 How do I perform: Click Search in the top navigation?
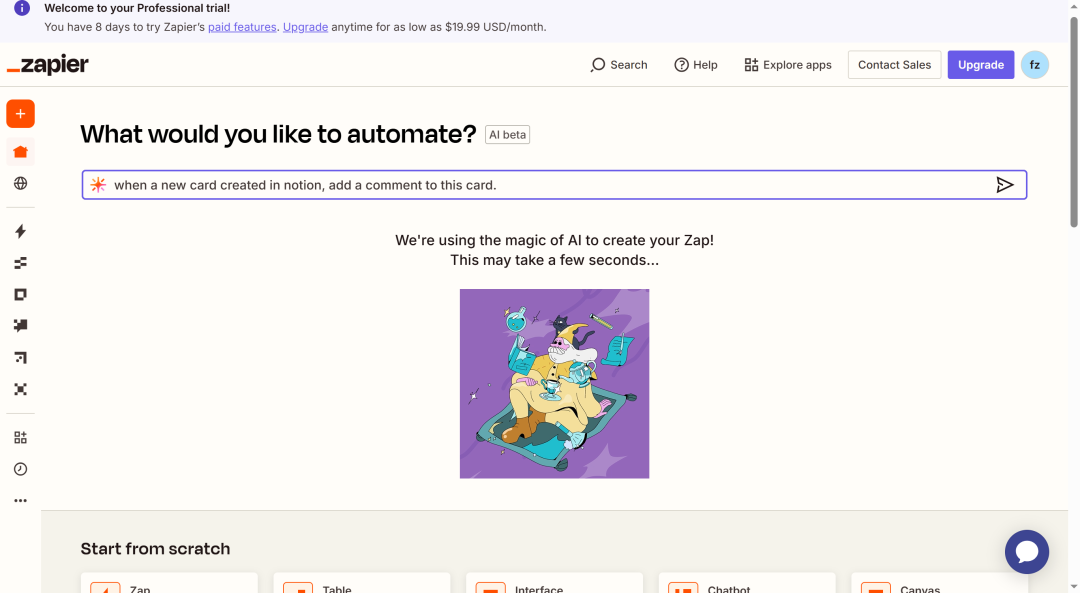pos(619,65)
